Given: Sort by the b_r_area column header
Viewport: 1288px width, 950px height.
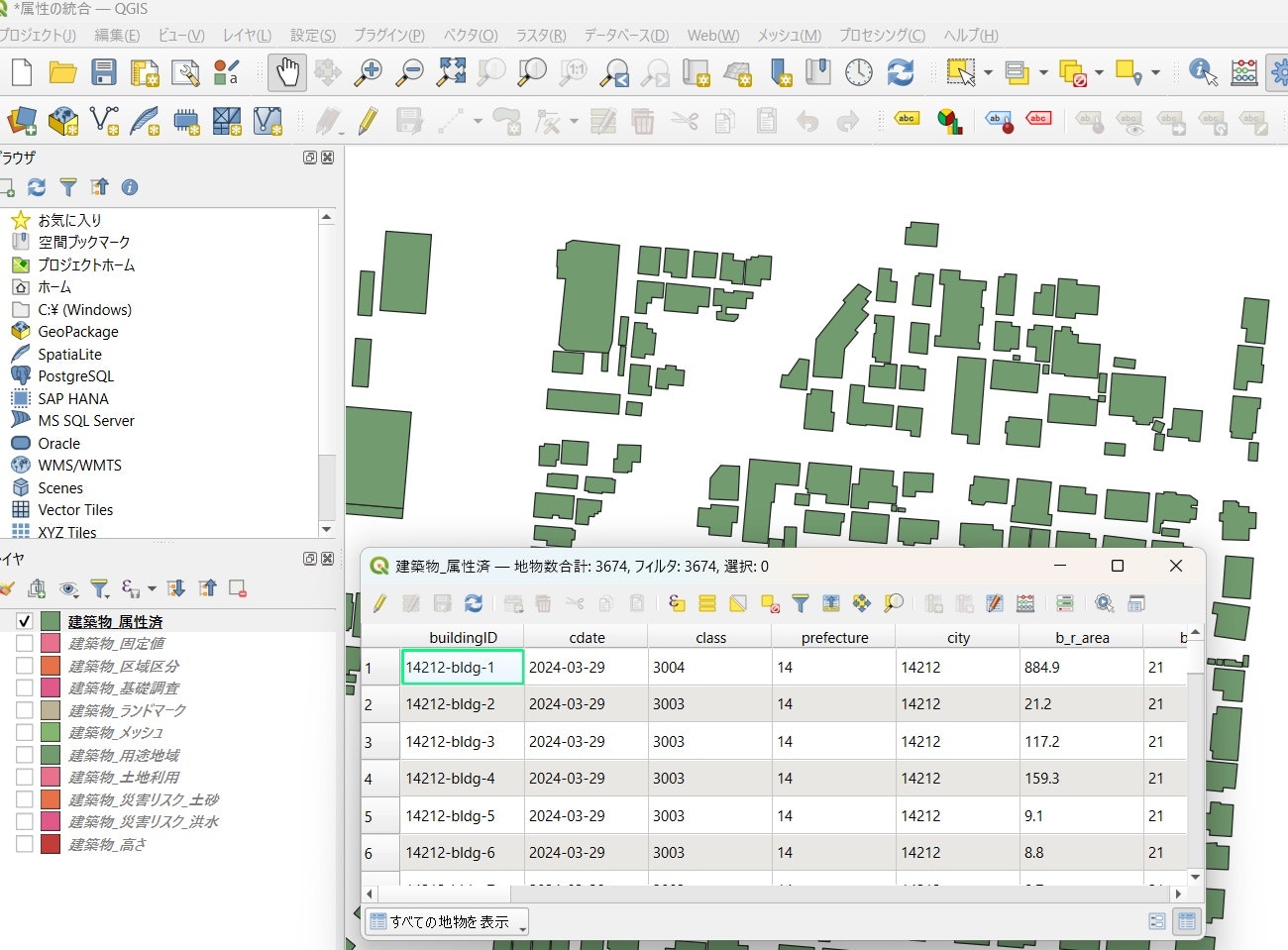Looking at the screenshot, I should [1081, 637].
